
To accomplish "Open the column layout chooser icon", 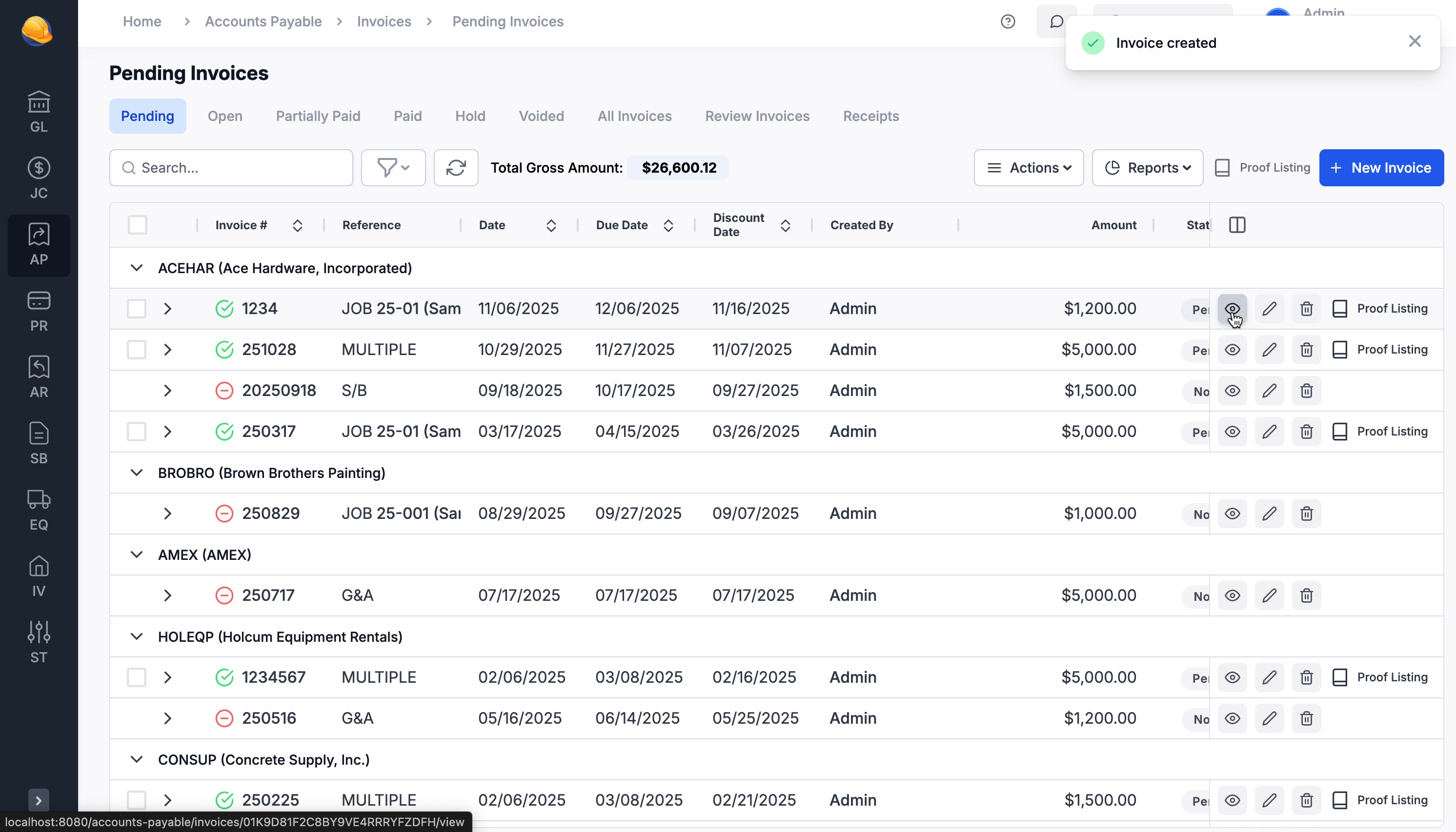I will 1237,225.
